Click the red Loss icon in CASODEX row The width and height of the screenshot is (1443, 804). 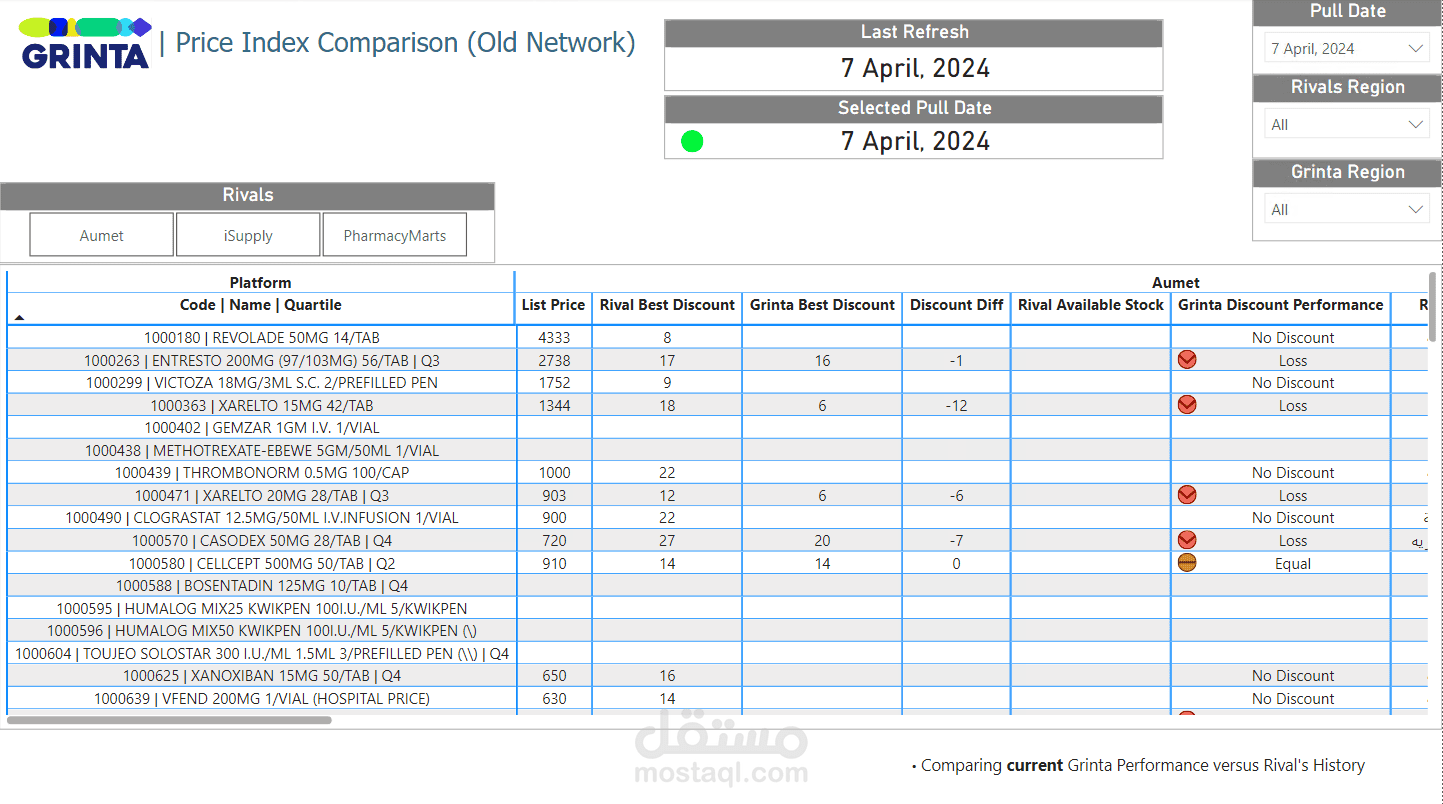click(x=1187, y=540)
